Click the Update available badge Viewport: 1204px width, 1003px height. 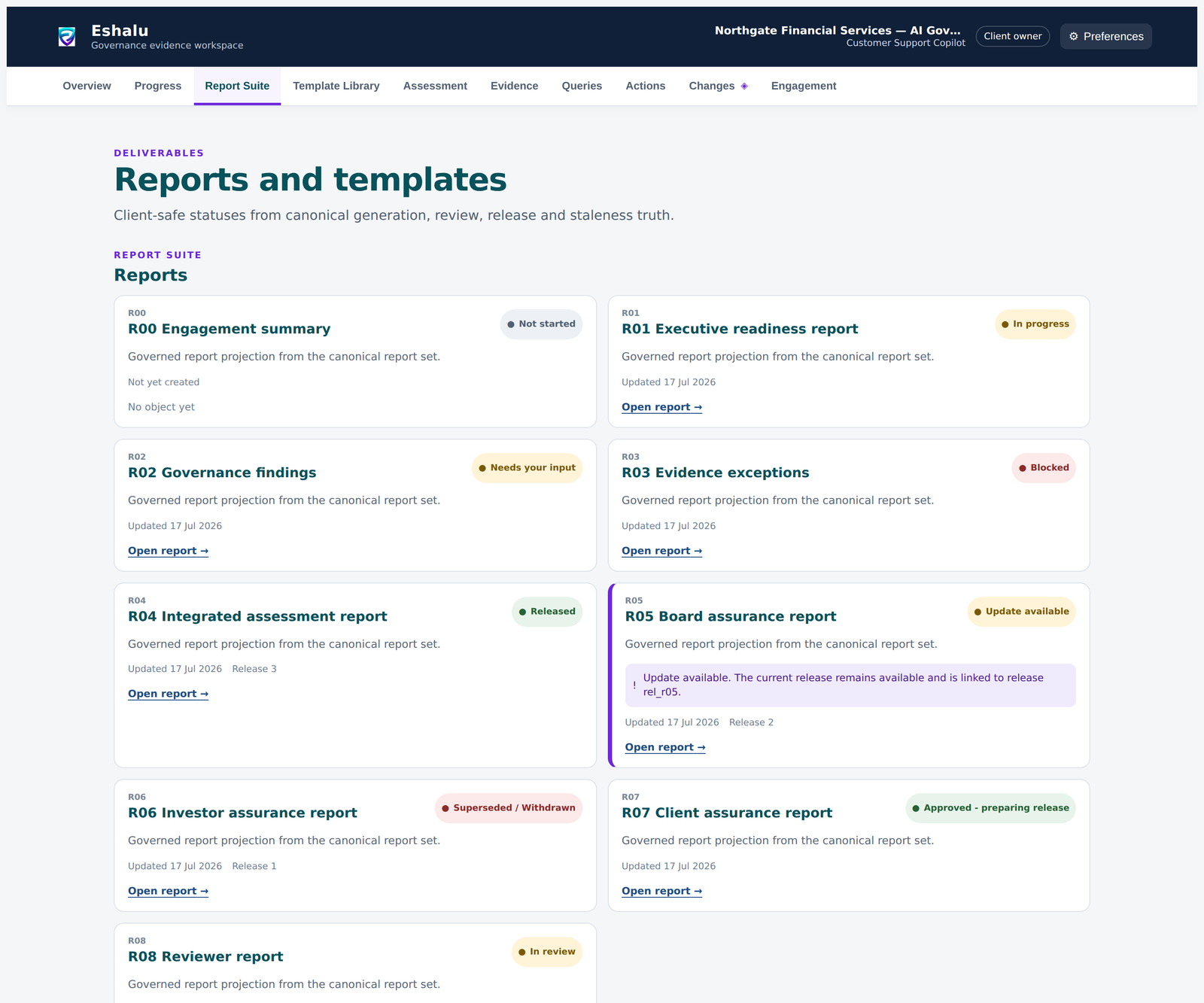tap(1022, 612)
